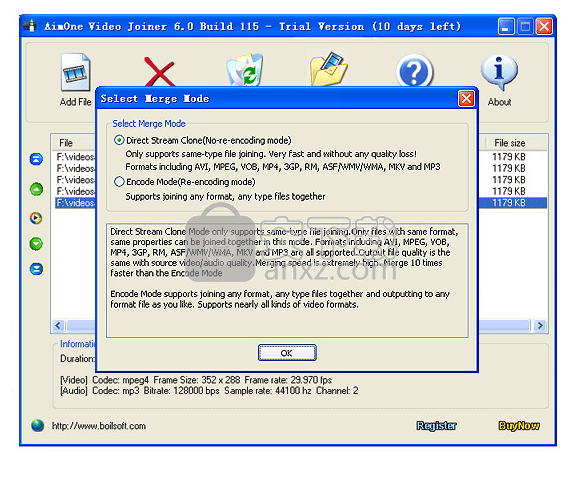
Task: Select the fourth F:\videos file row
Action: [75, 191]
